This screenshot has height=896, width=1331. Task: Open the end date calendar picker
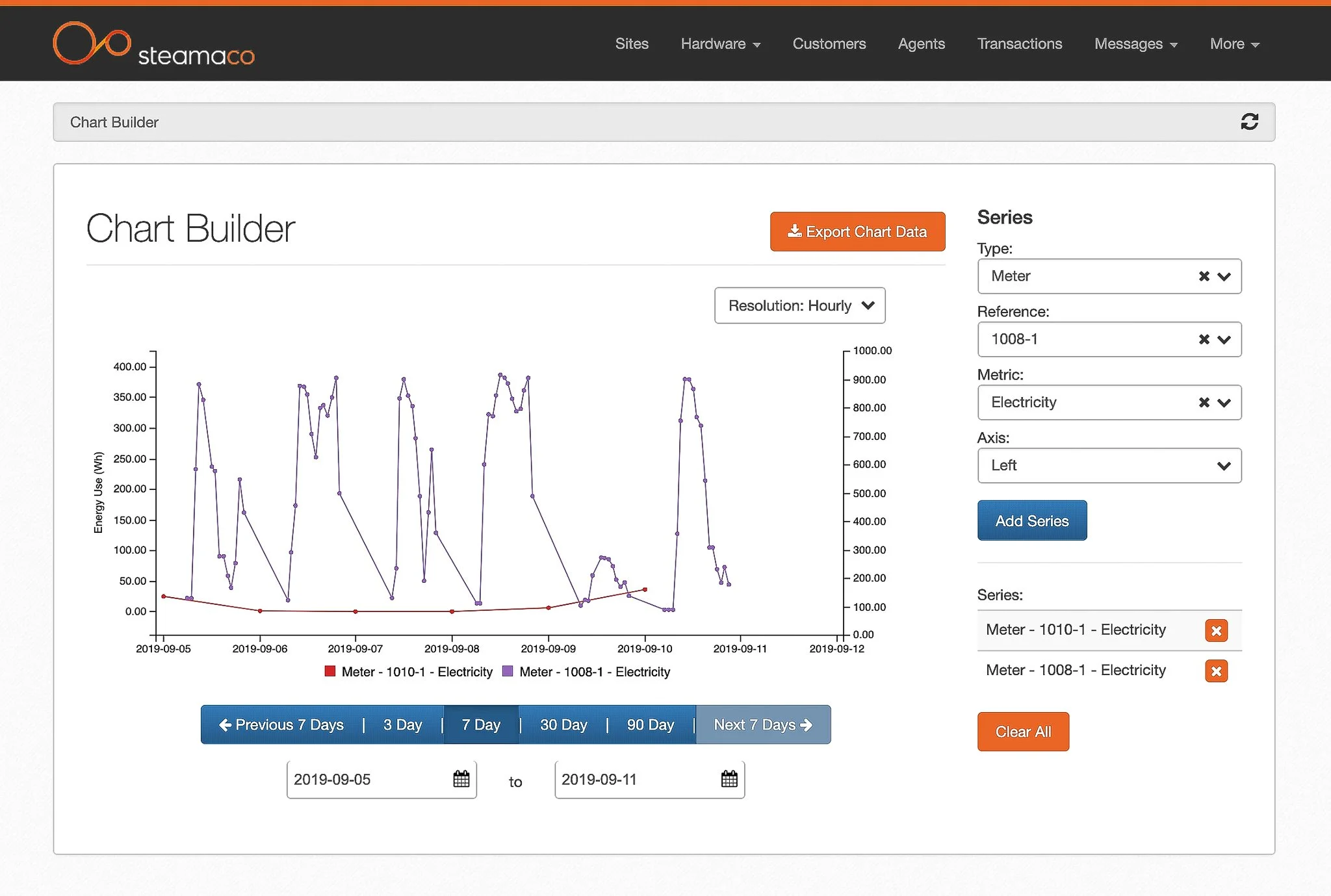(x=729, y=779)
